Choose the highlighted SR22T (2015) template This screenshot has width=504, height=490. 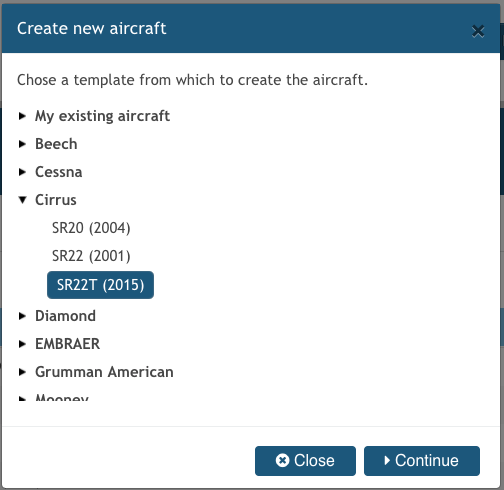click(100, 285)
